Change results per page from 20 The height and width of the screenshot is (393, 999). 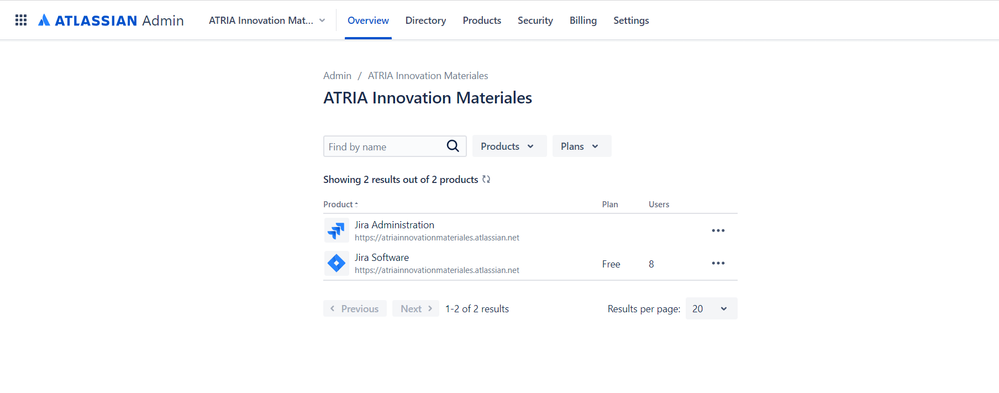pyautogui.click(x=711, y=308)
